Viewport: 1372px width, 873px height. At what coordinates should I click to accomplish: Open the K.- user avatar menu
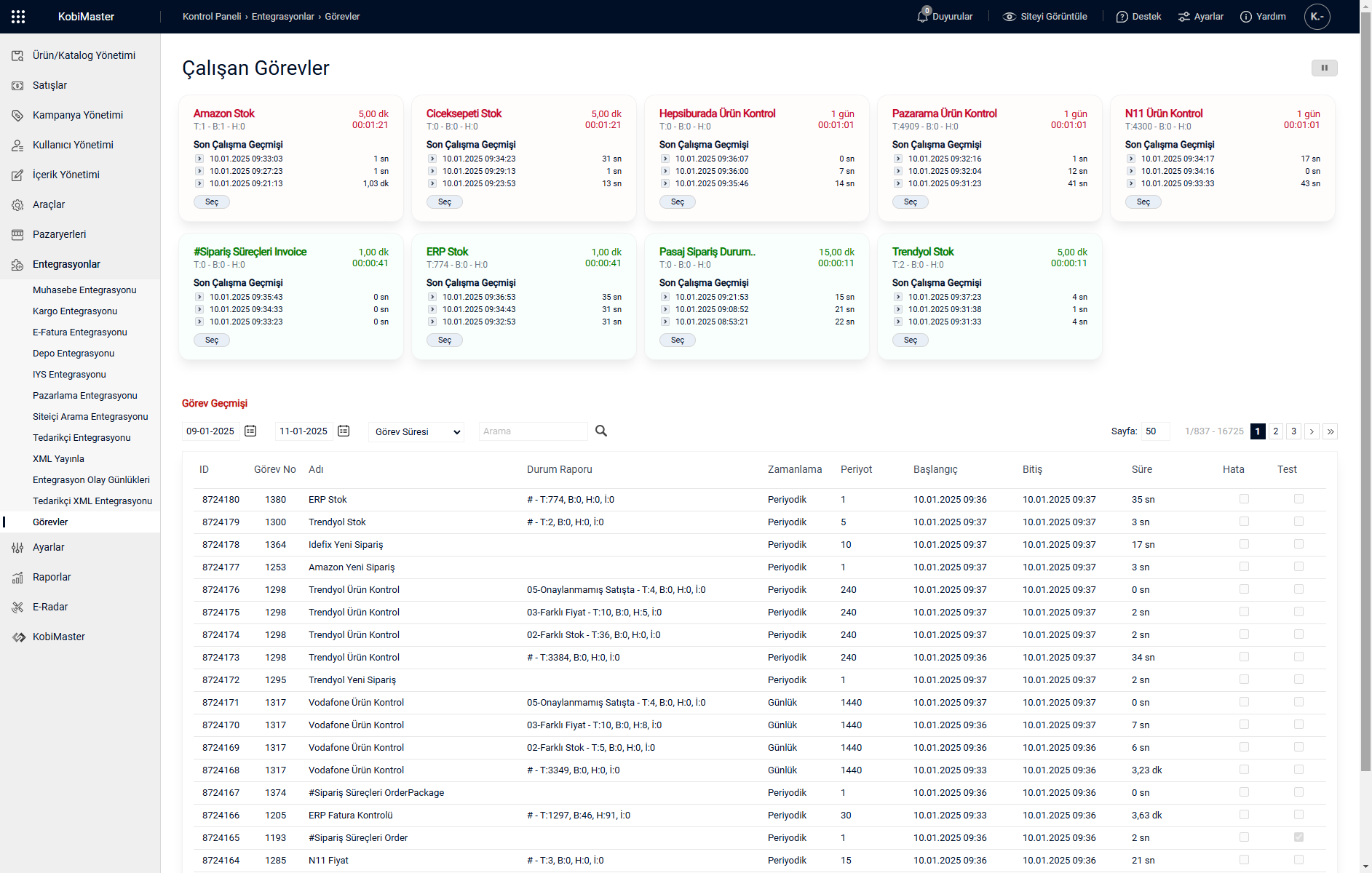click(1317, 17)
